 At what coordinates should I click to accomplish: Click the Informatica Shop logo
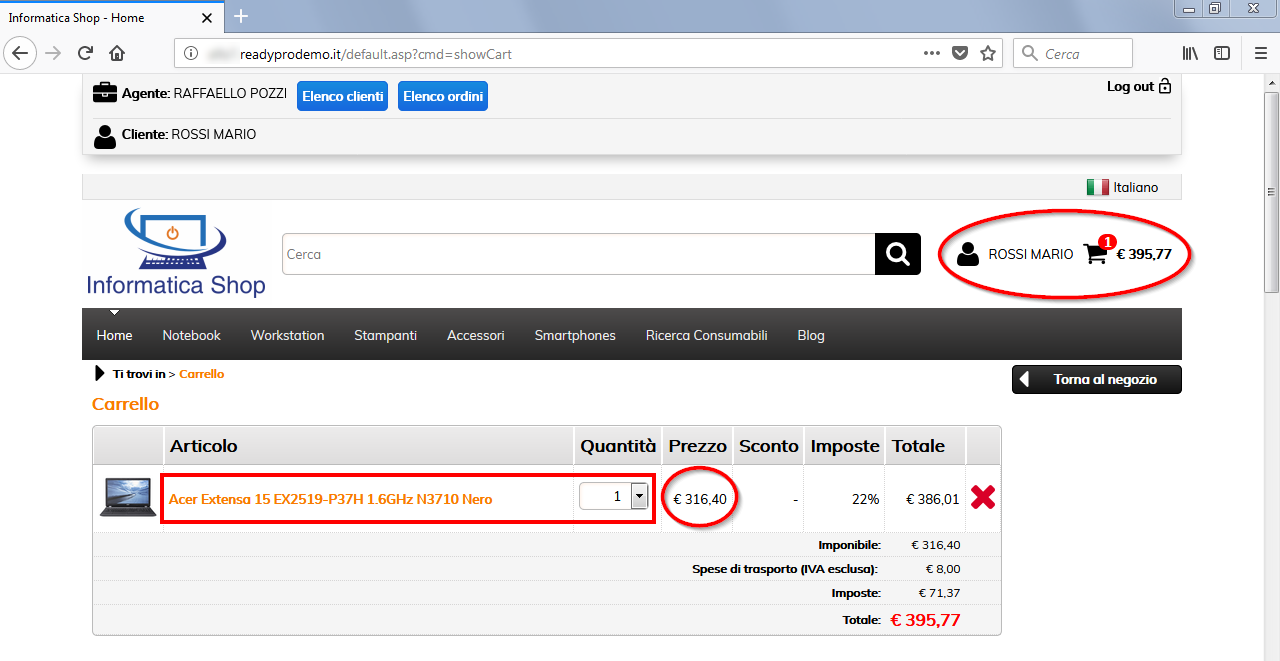[176, 254]
